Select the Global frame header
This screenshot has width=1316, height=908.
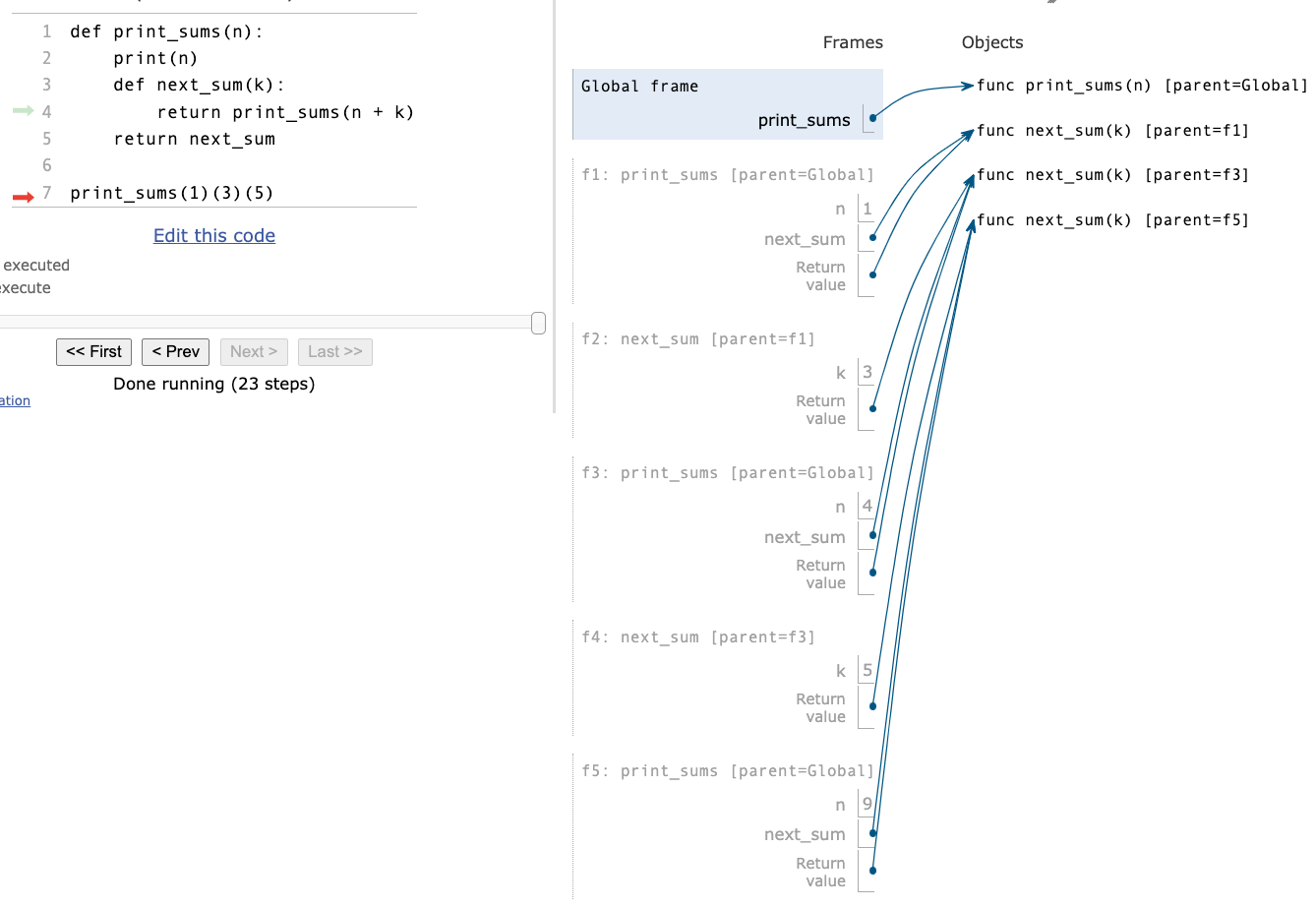[639, 87]
